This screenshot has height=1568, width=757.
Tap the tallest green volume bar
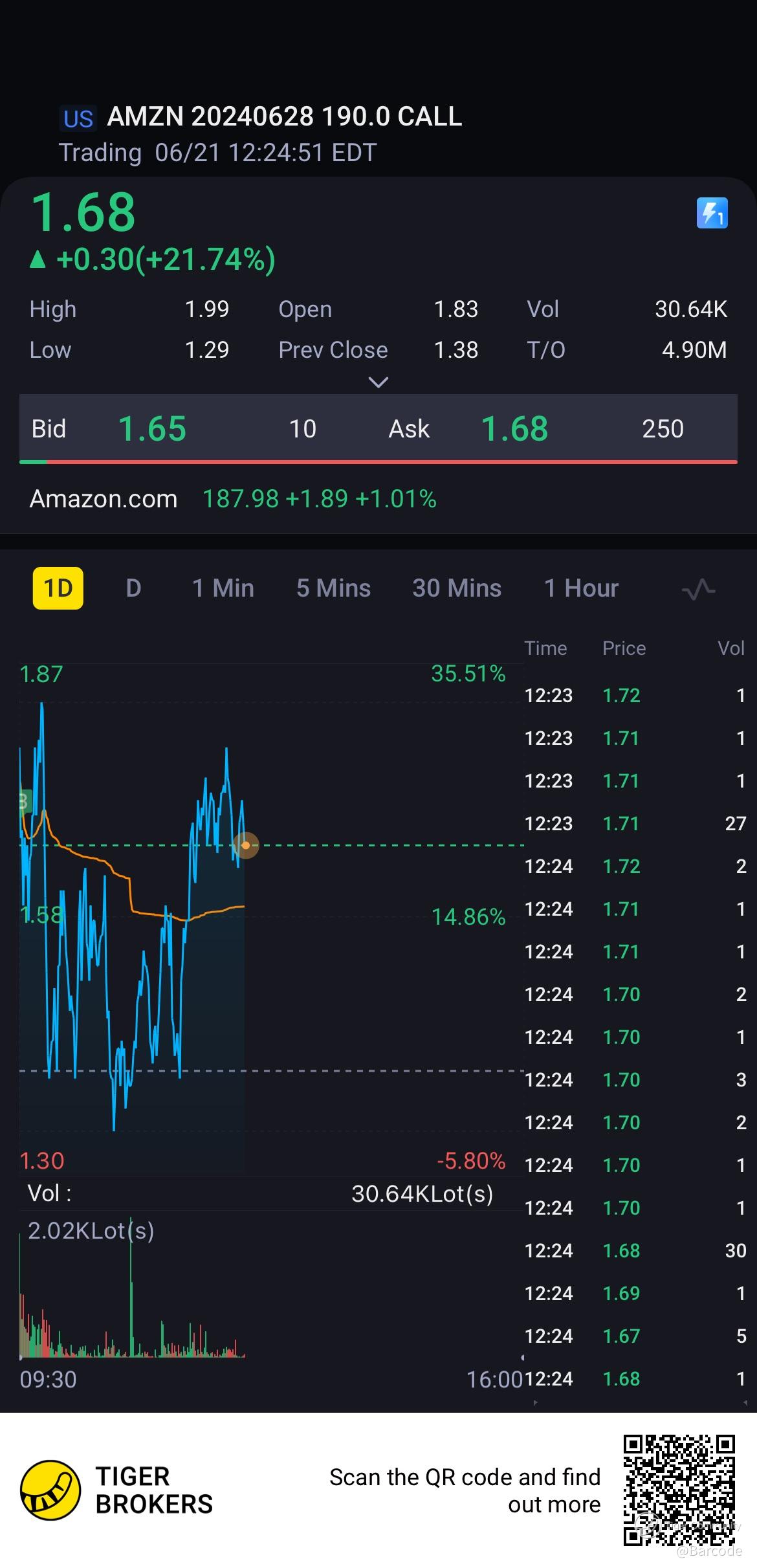tap(131, 1288)
